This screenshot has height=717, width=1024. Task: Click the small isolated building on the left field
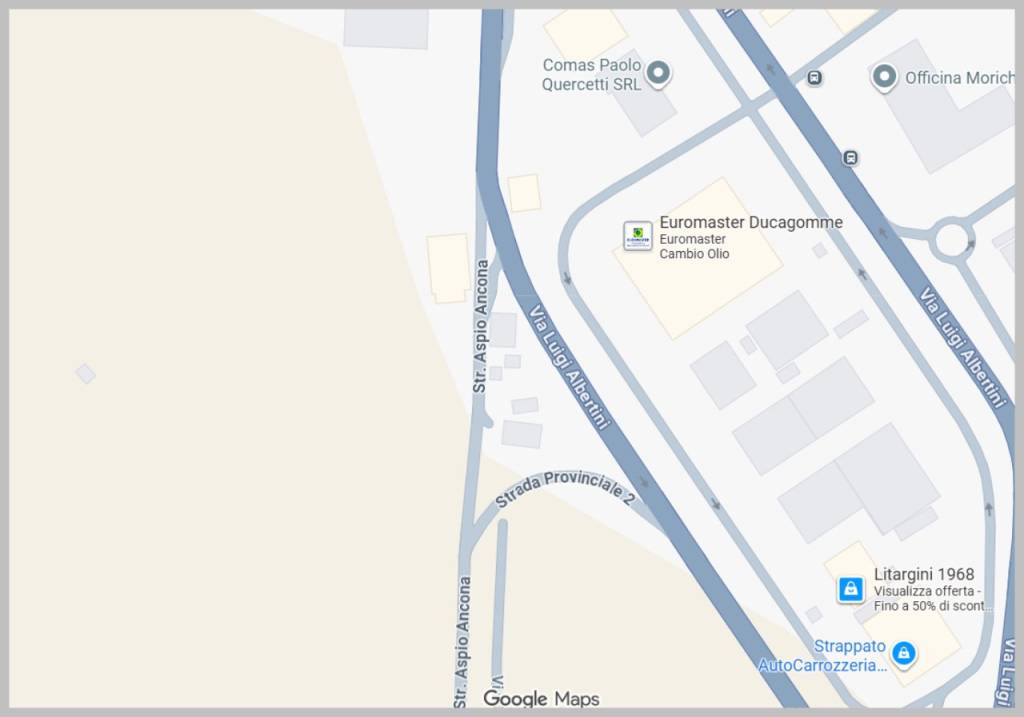click(86, 374)
